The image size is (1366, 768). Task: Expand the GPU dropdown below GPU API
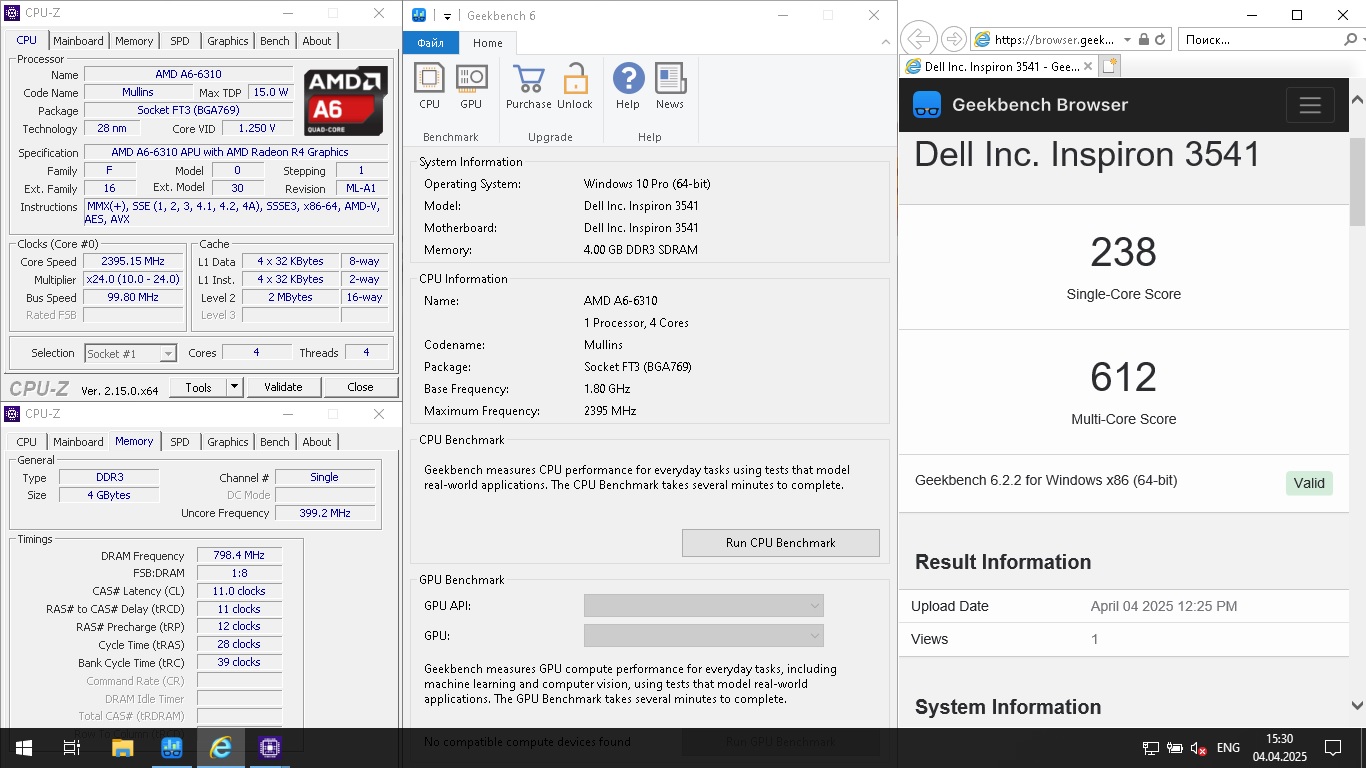(704, 635)
